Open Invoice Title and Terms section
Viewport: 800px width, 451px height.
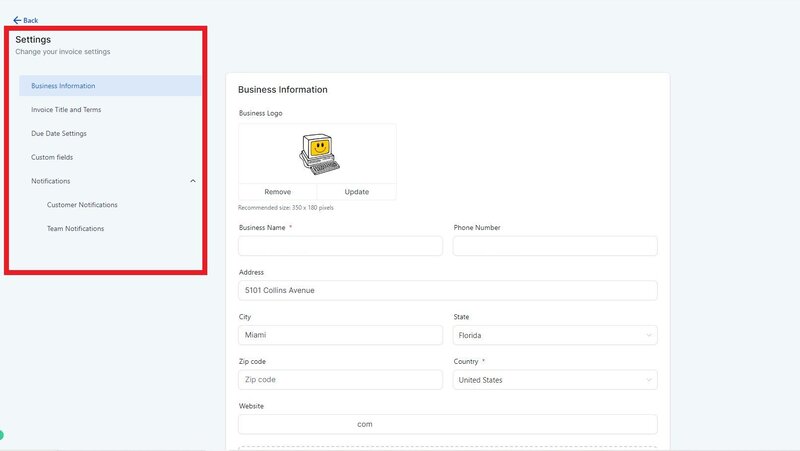coord(66,110)
